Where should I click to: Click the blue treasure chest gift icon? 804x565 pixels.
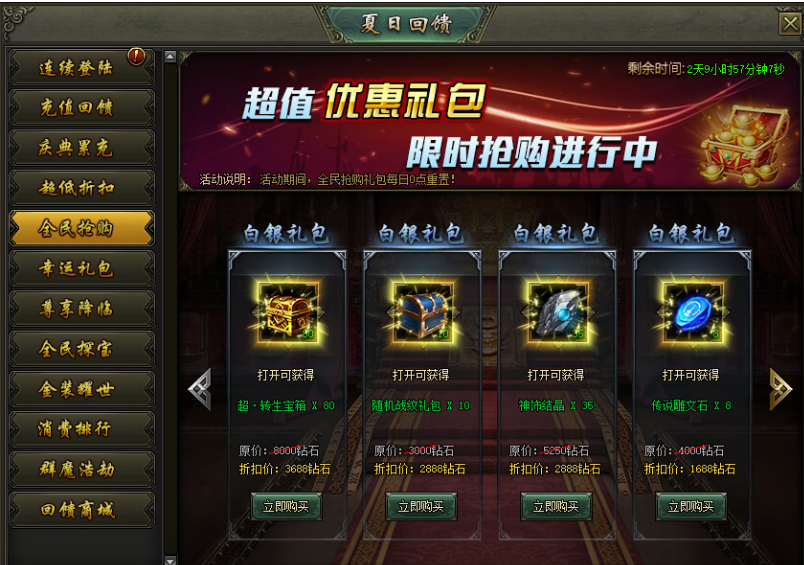[x=423, y=313]
